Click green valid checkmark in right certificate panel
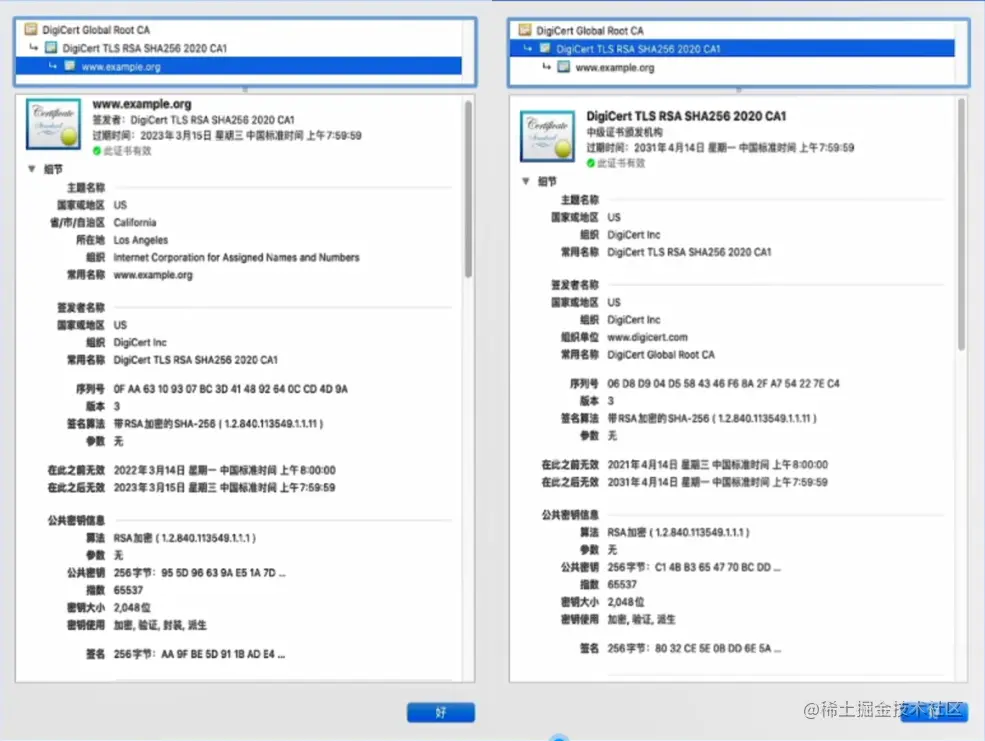 pyautogui.click(x=590, y=163)
